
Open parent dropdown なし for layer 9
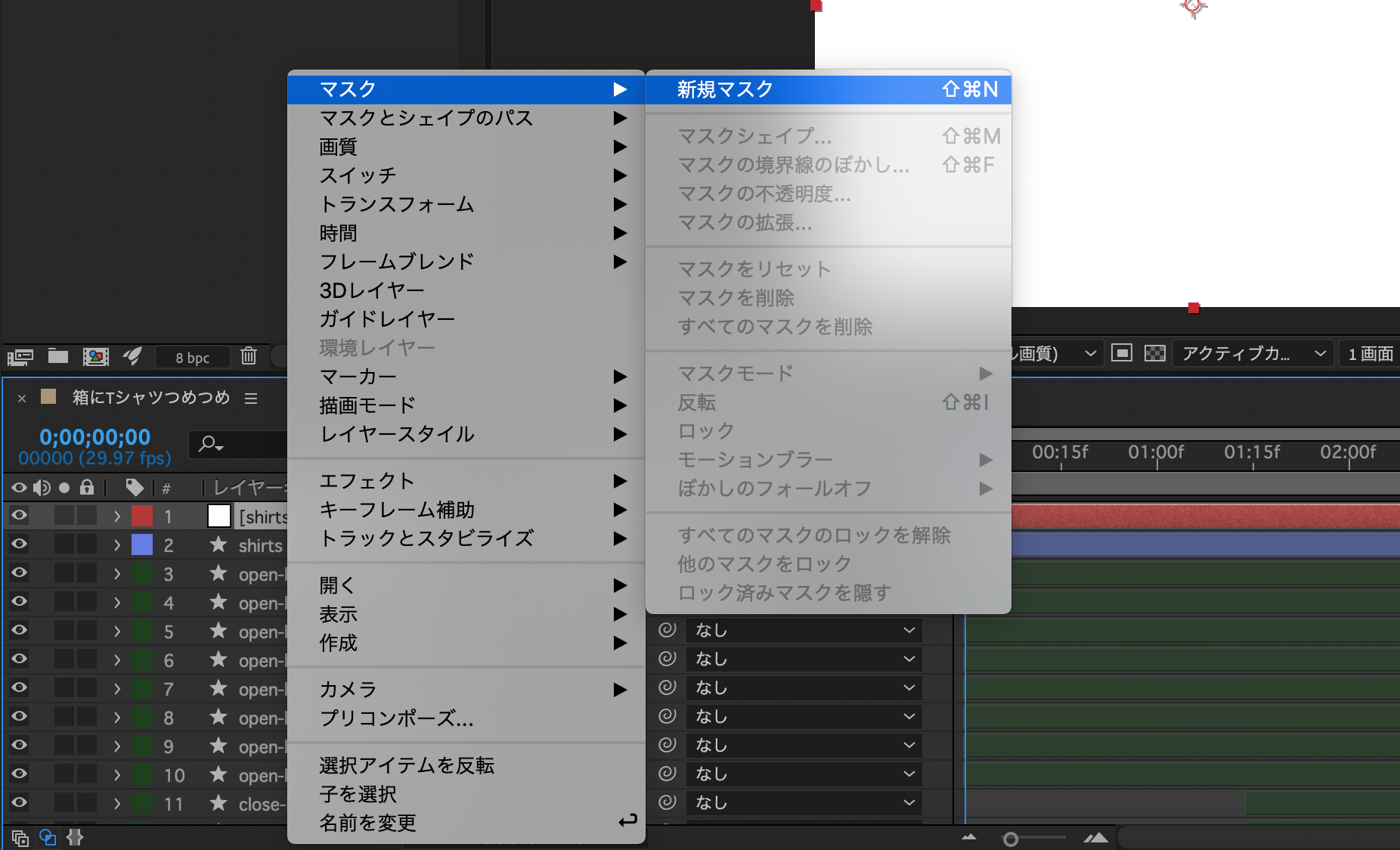click(x=804, y=745)
